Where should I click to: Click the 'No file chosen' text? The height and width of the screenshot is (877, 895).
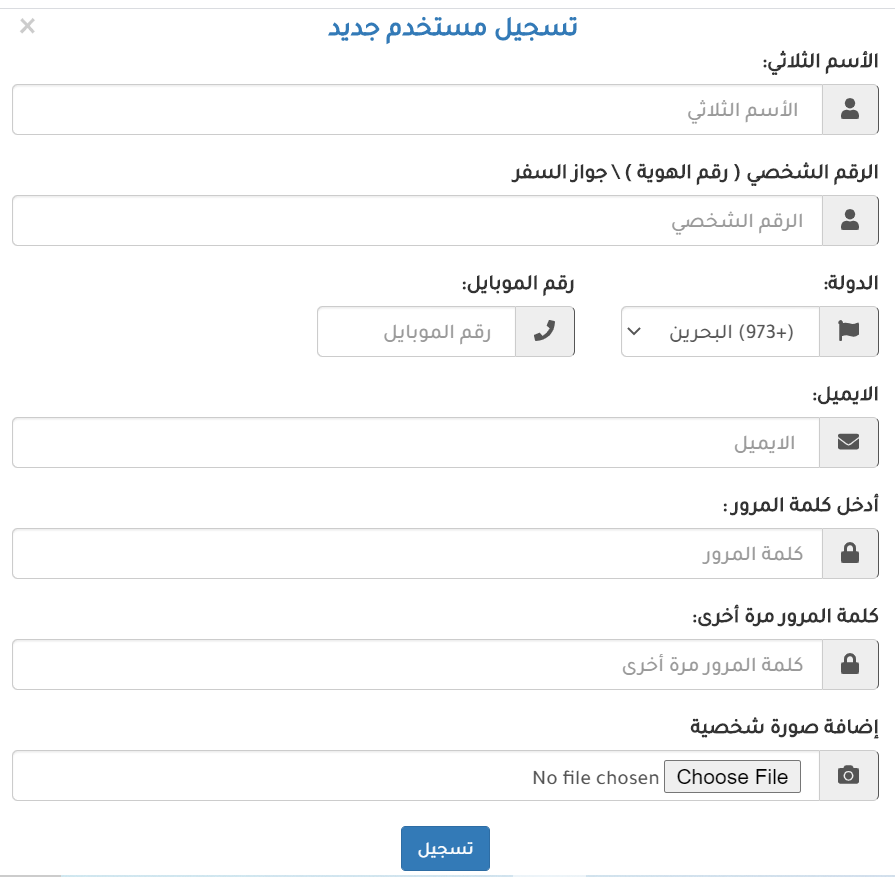pyautogui.click(x=596, y=777)
